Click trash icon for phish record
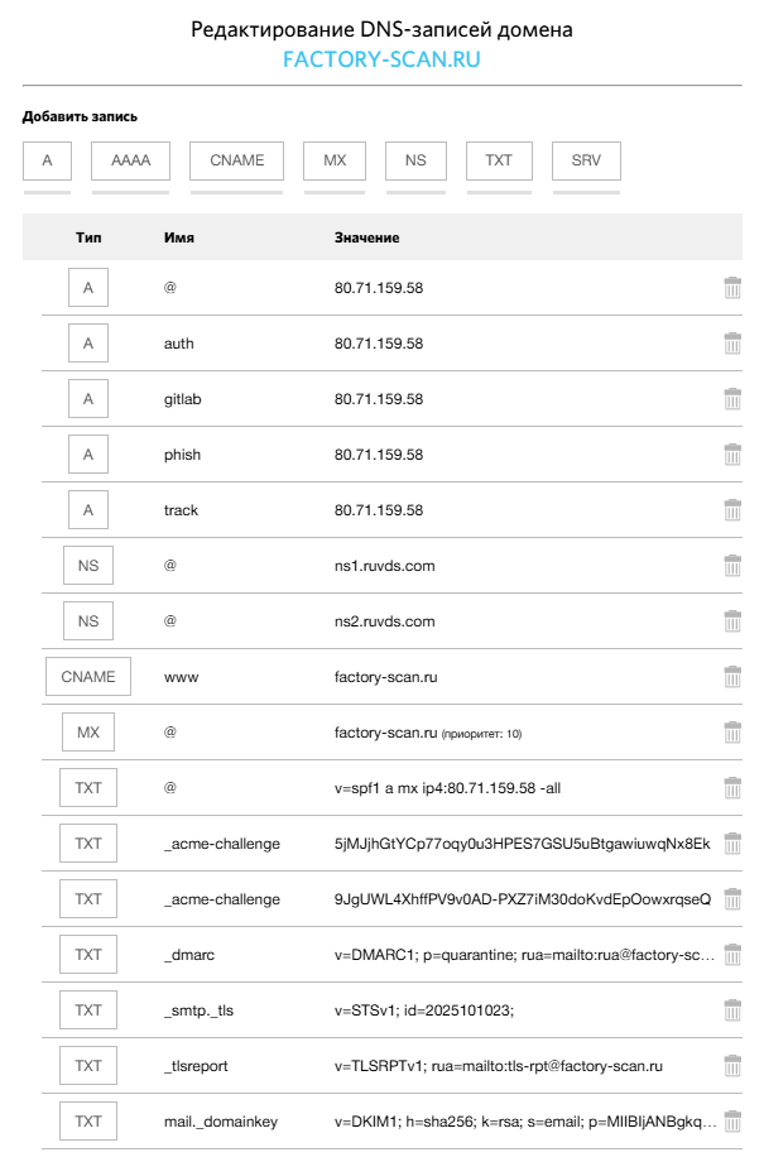This screenshot has height=1158, width=764. click(732, 454)
